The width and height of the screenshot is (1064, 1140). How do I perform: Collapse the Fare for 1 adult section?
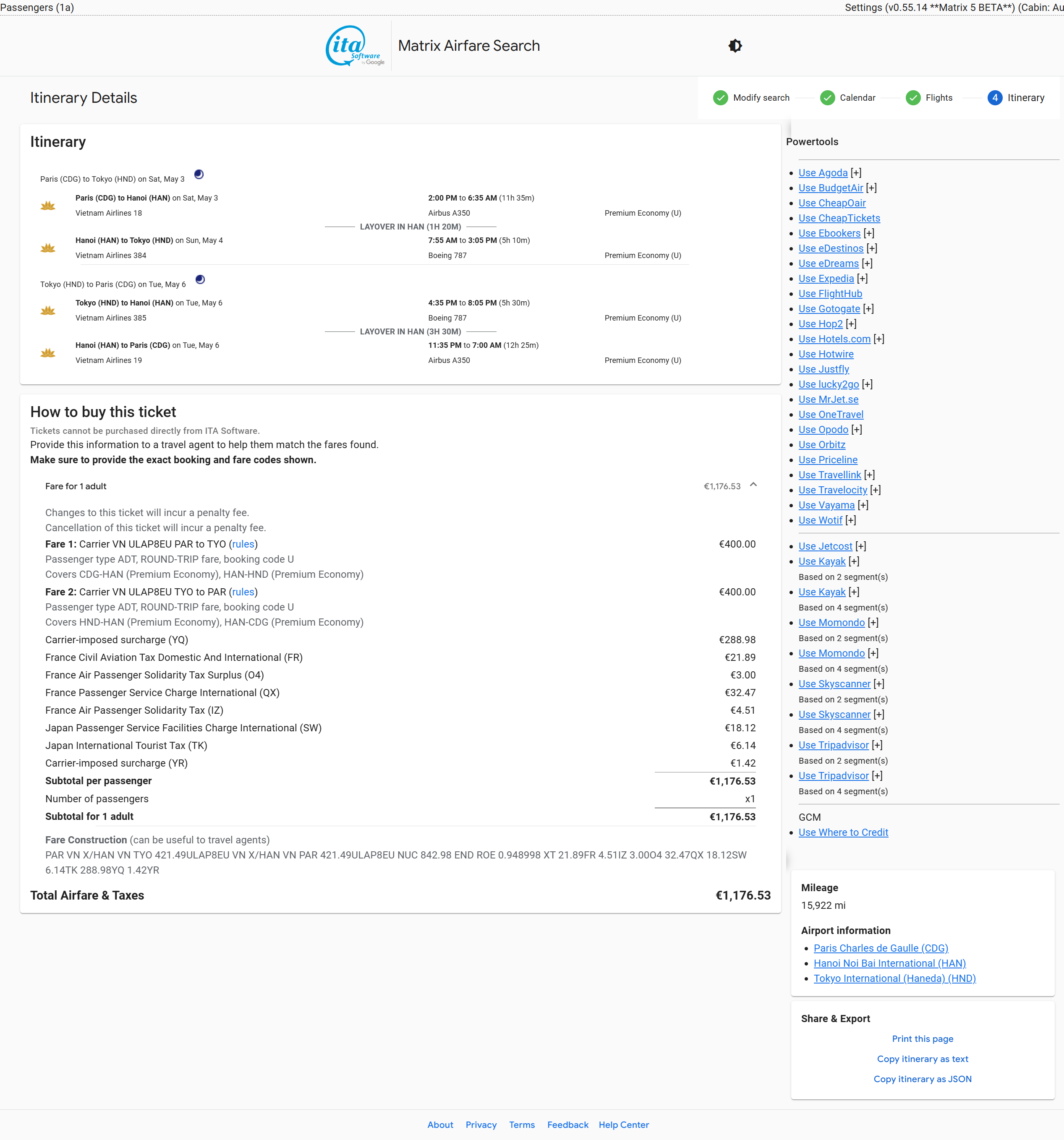[x=753, y=485]
